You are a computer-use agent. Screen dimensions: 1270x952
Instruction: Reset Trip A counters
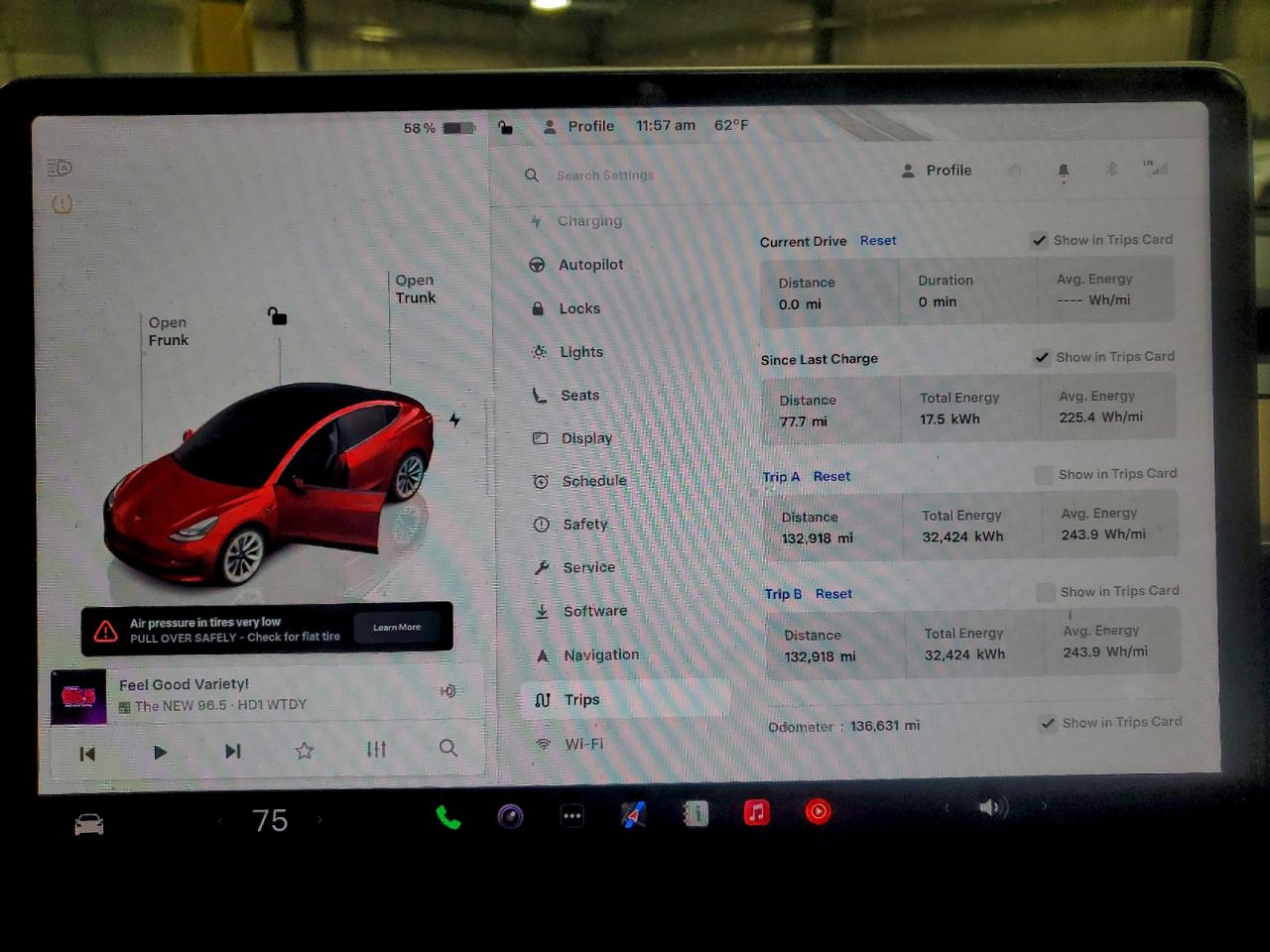click(831, 476)
